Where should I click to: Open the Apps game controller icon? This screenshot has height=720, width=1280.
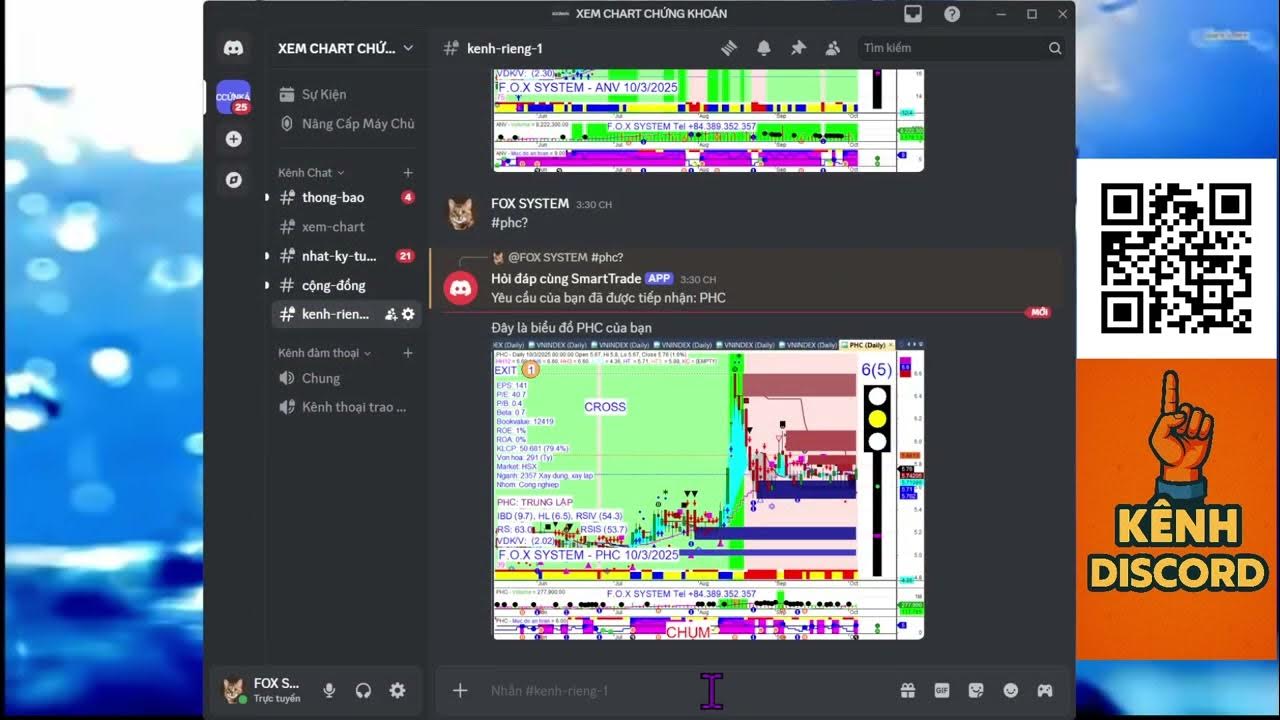1044,690
